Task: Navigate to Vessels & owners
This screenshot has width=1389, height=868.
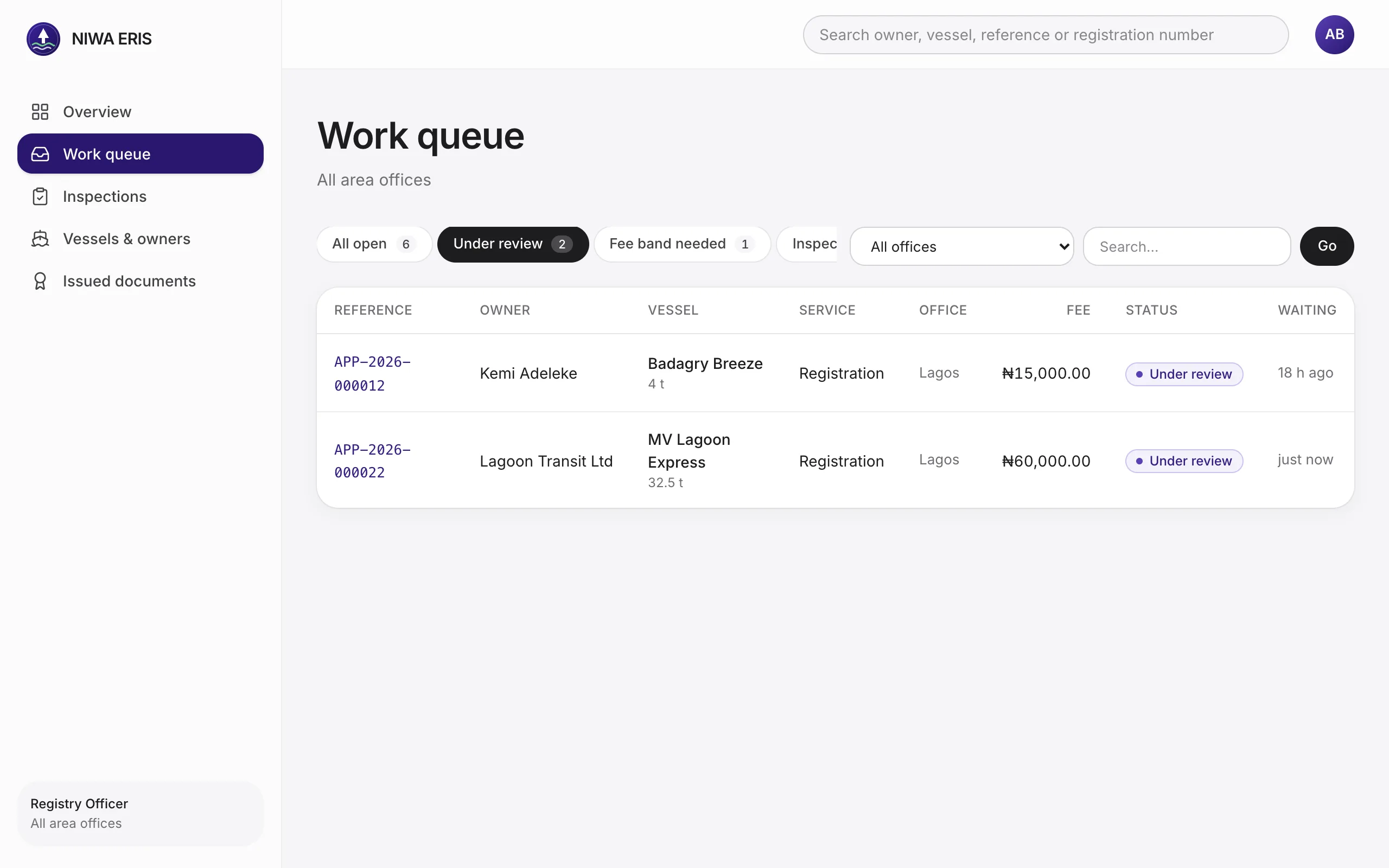Action: pyautogui.click(x=140, y=239)
